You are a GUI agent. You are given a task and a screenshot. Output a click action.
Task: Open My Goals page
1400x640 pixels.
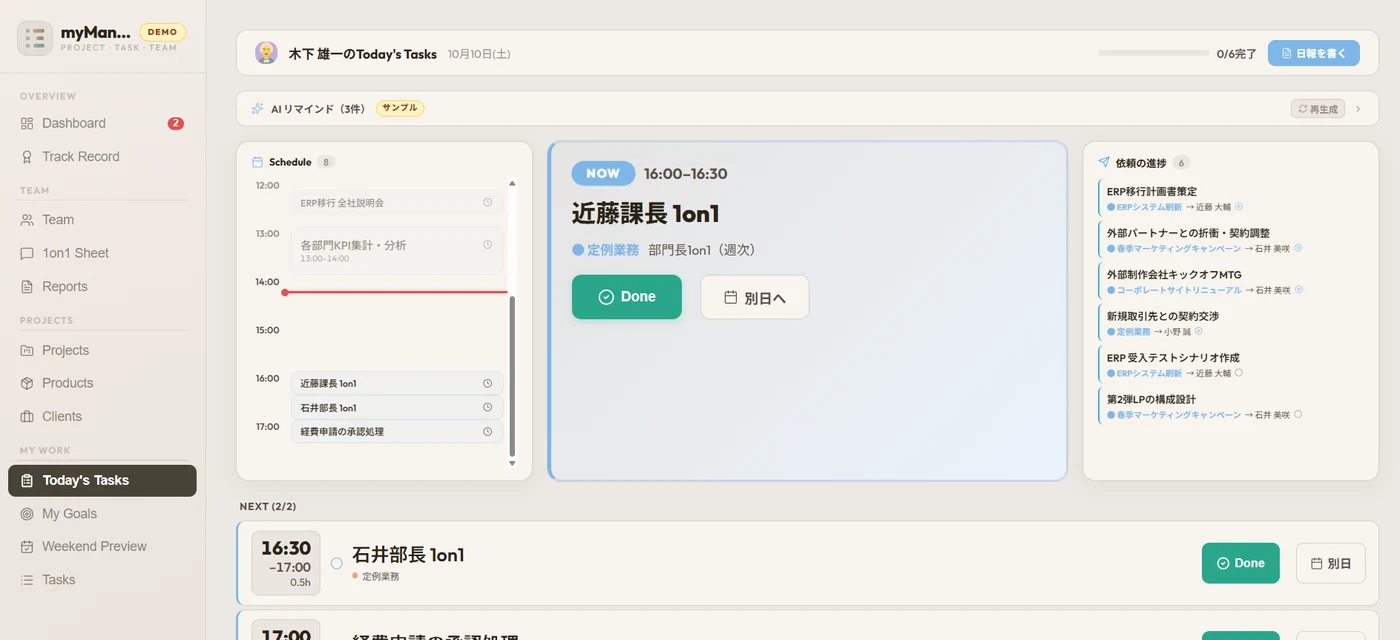(102, 514)
